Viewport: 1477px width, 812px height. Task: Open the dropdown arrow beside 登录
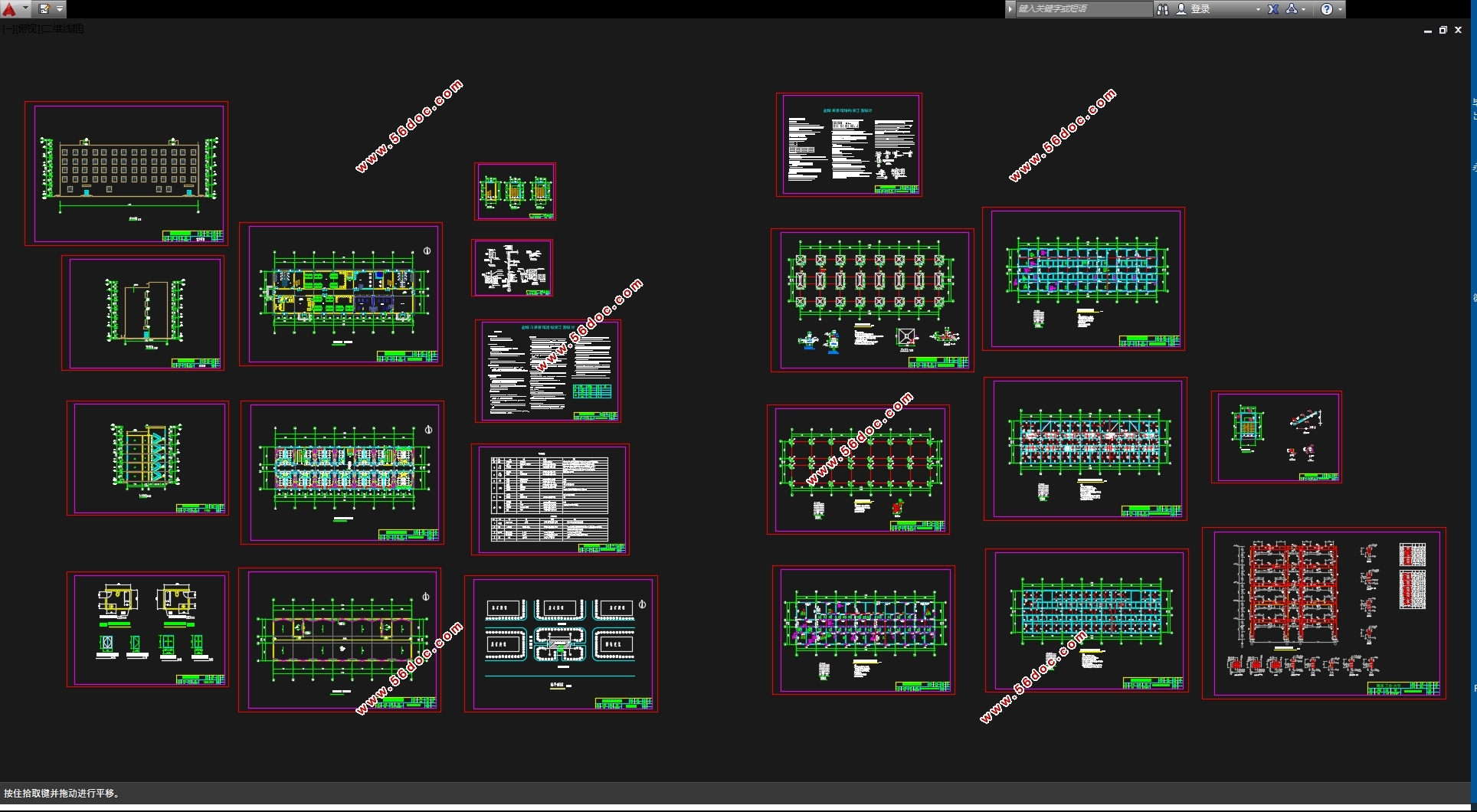pyautogui.click(x=1258, y=9)
